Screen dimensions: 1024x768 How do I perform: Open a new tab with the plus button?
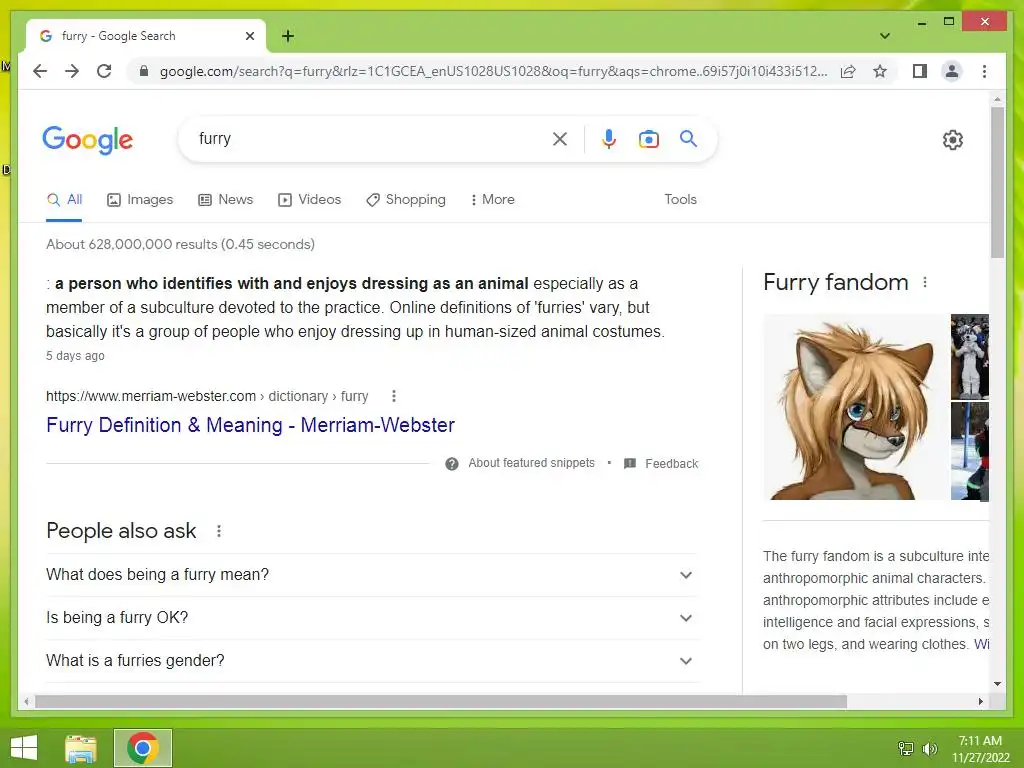[x=287, y=36]
